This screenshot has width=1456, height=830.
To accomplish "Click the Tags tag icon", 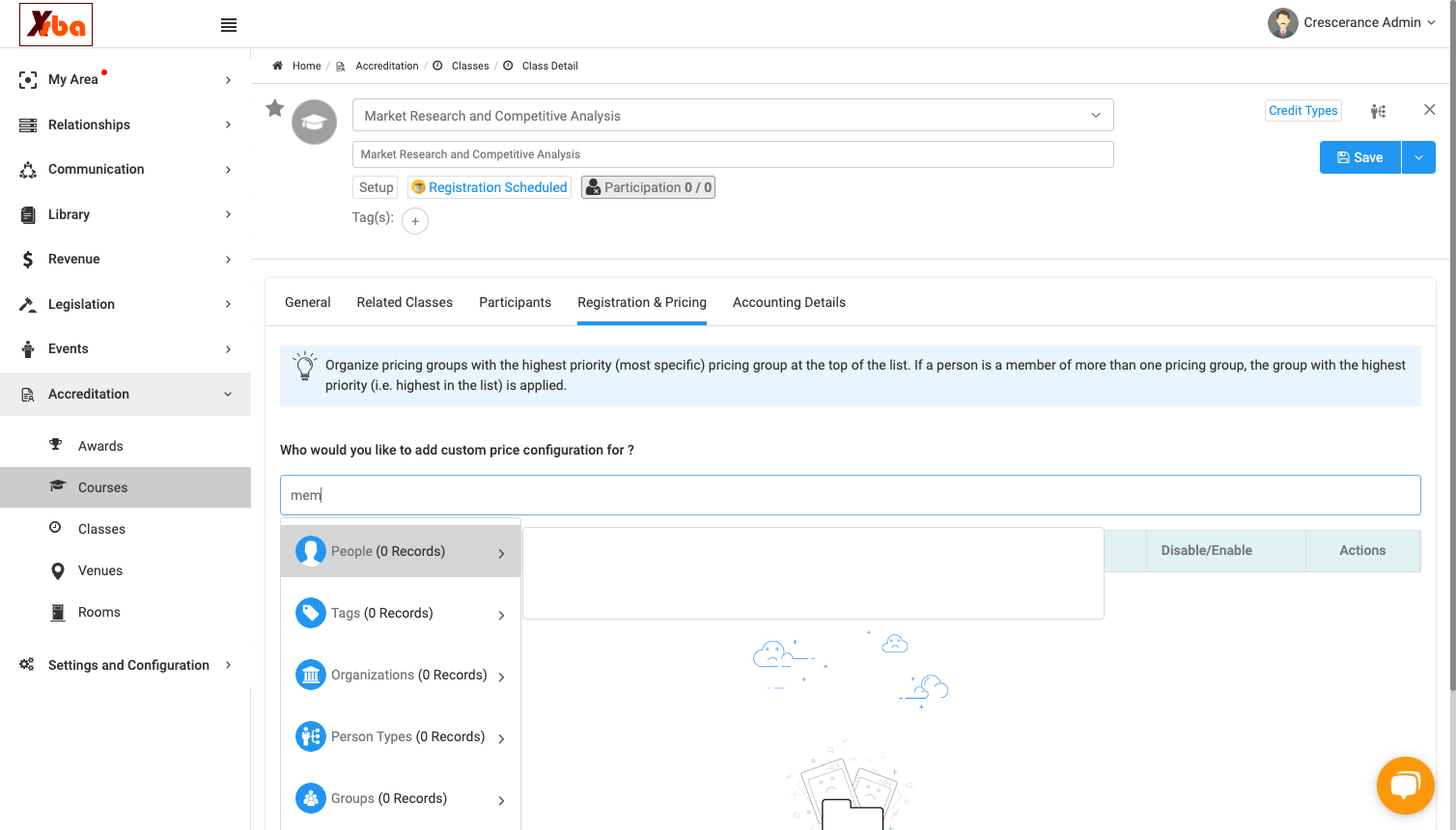I will click(311, 613).
